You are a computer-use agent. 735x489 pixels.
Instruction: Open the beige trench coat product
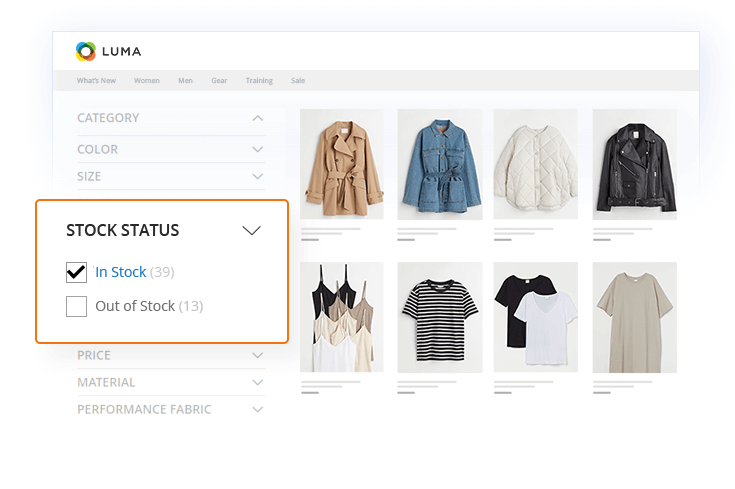pos(341,163)
